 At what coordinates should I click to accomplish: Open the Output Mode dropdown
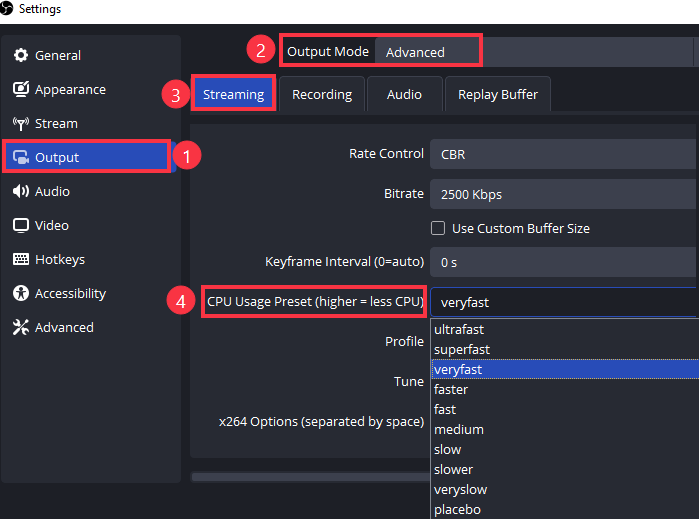535,52
